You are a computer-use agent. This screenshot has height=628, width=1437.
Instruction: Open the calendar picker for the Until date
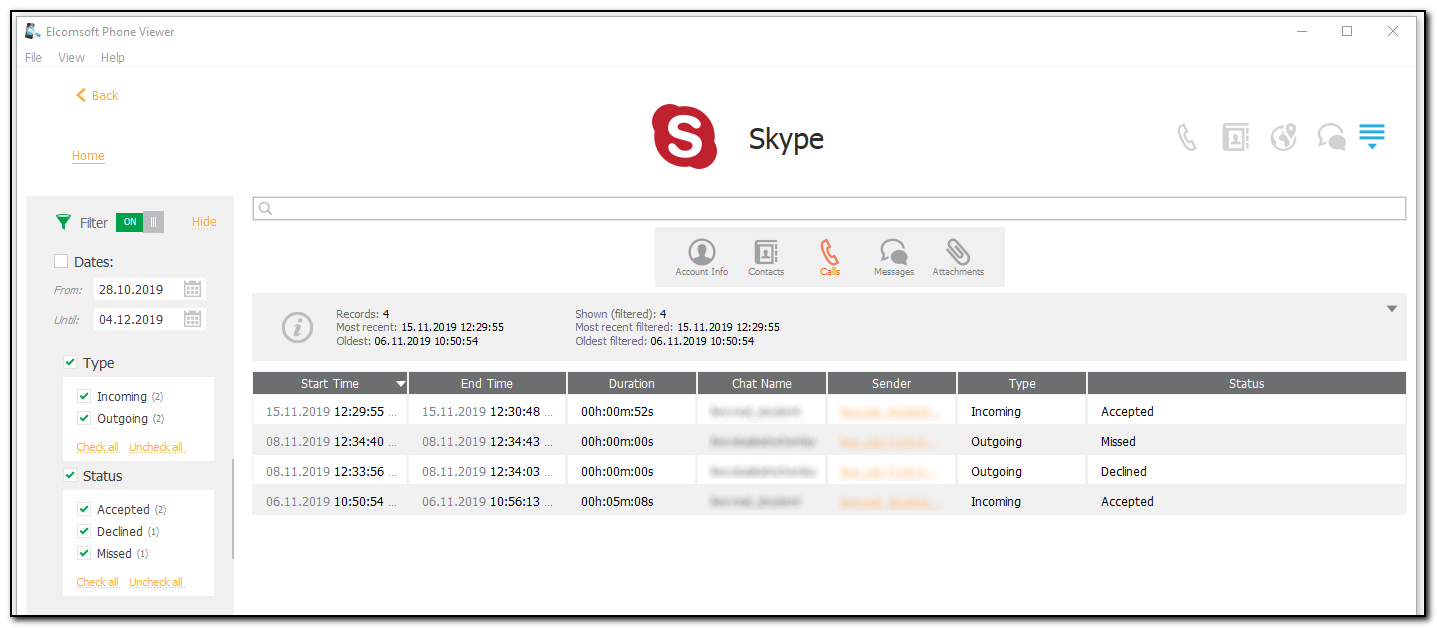coord(193,319)
